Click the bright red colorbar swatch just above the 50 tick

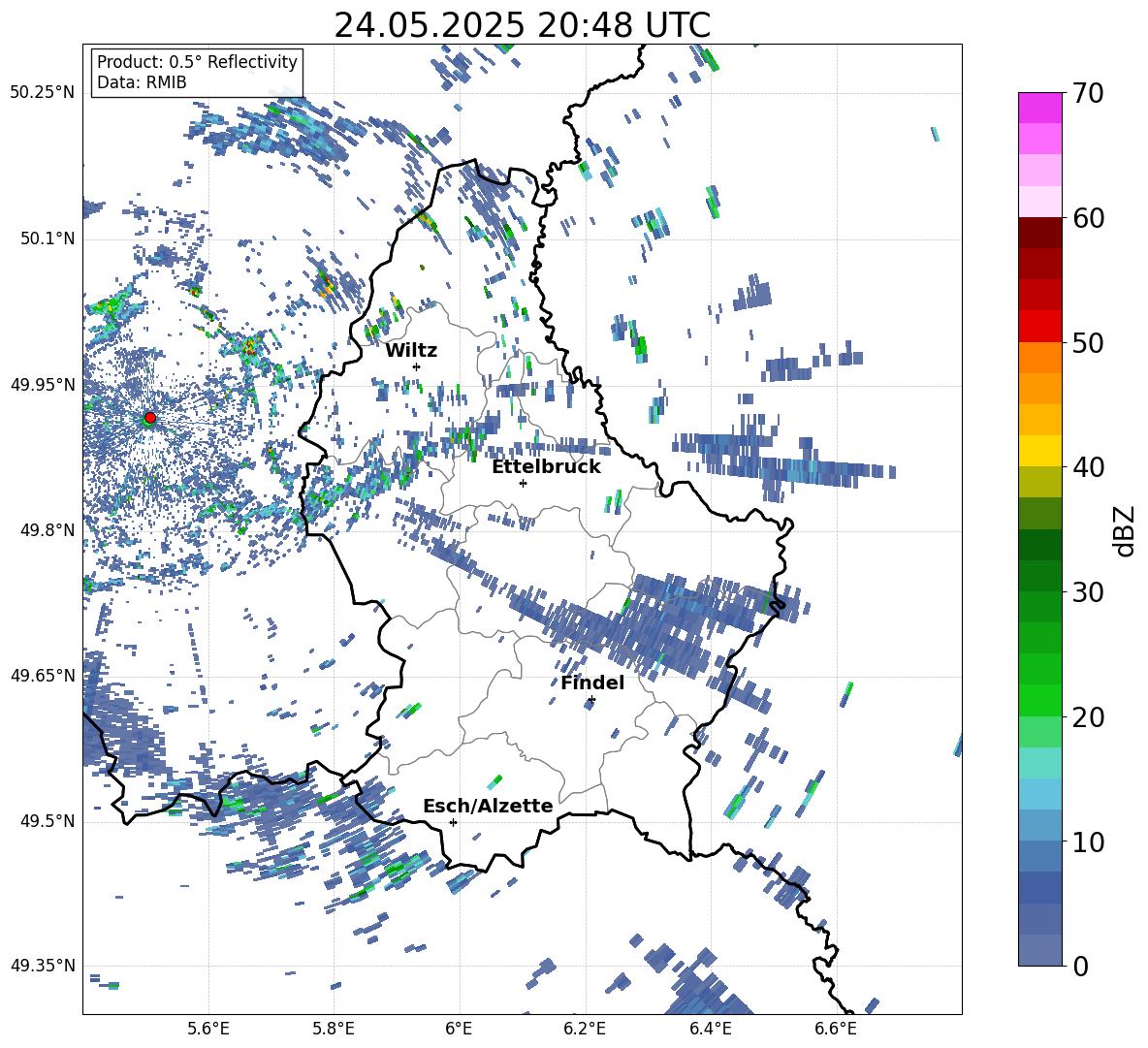point(1039,327)
